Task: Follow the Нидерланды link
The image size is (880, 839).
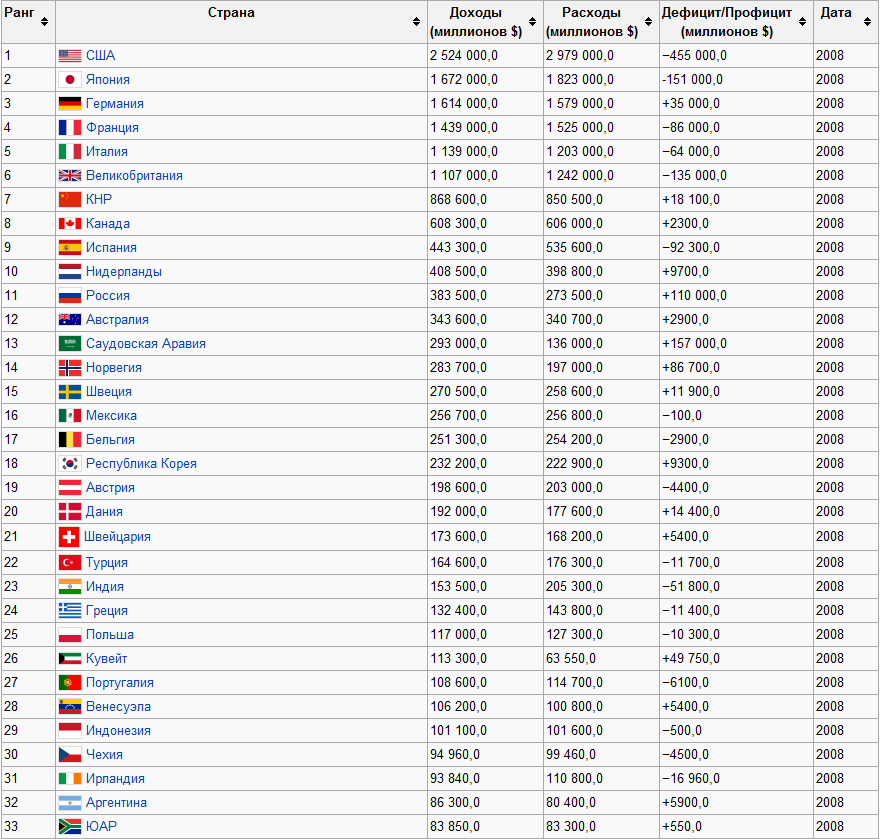Action: pos(123,272)
